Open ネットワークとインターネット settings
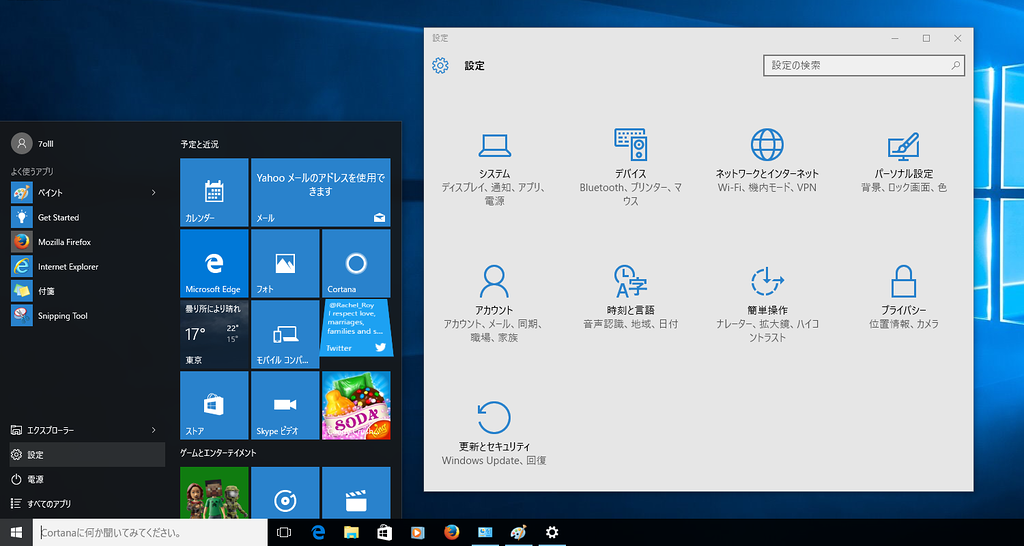1024x546 pixels. (767, 162)
